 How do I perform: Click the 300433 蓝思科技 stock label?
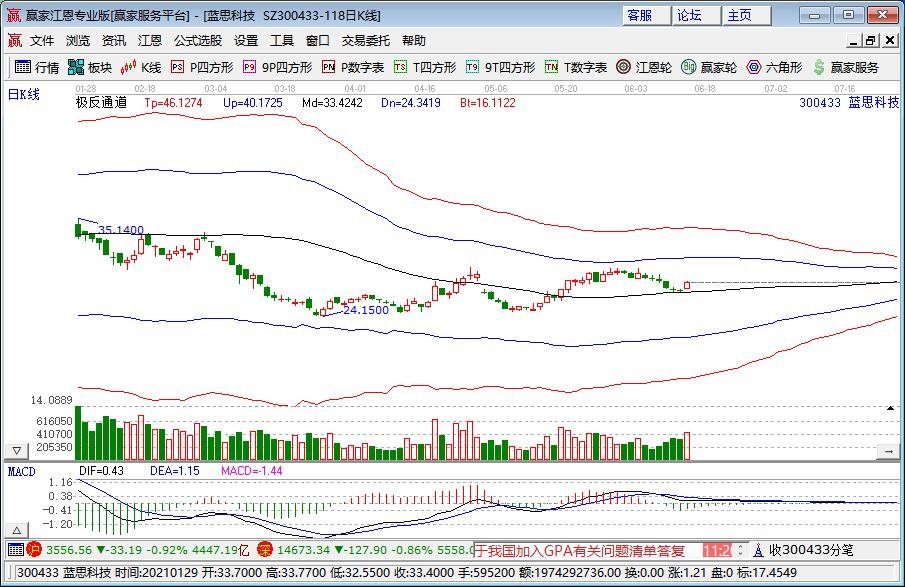(849, 103)
